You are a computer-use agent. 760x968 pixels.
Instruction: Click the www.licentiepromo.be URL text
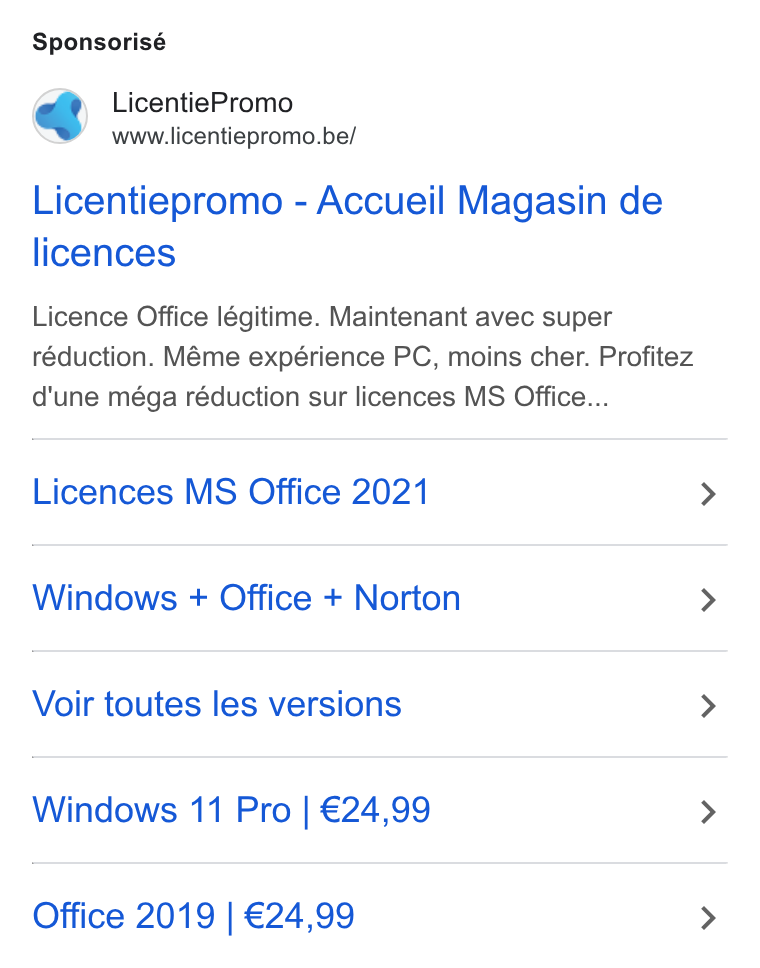coord(234,136)
